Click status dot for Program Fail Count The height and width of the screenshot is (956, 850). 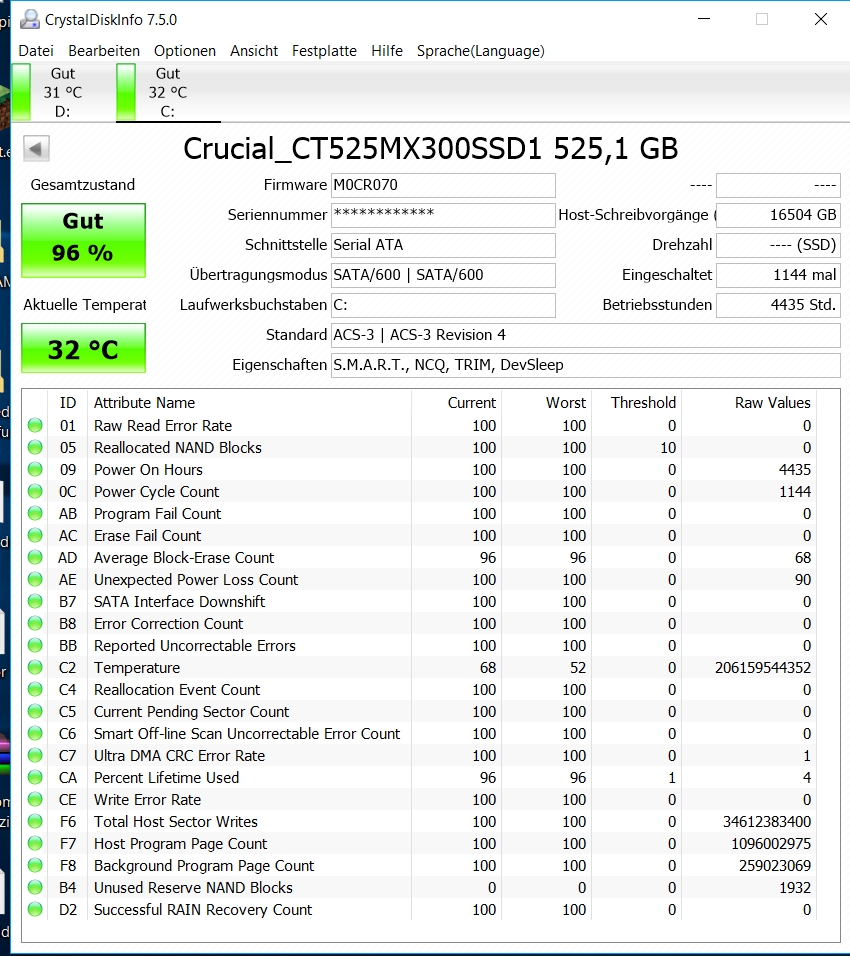(x=35, y=513)
